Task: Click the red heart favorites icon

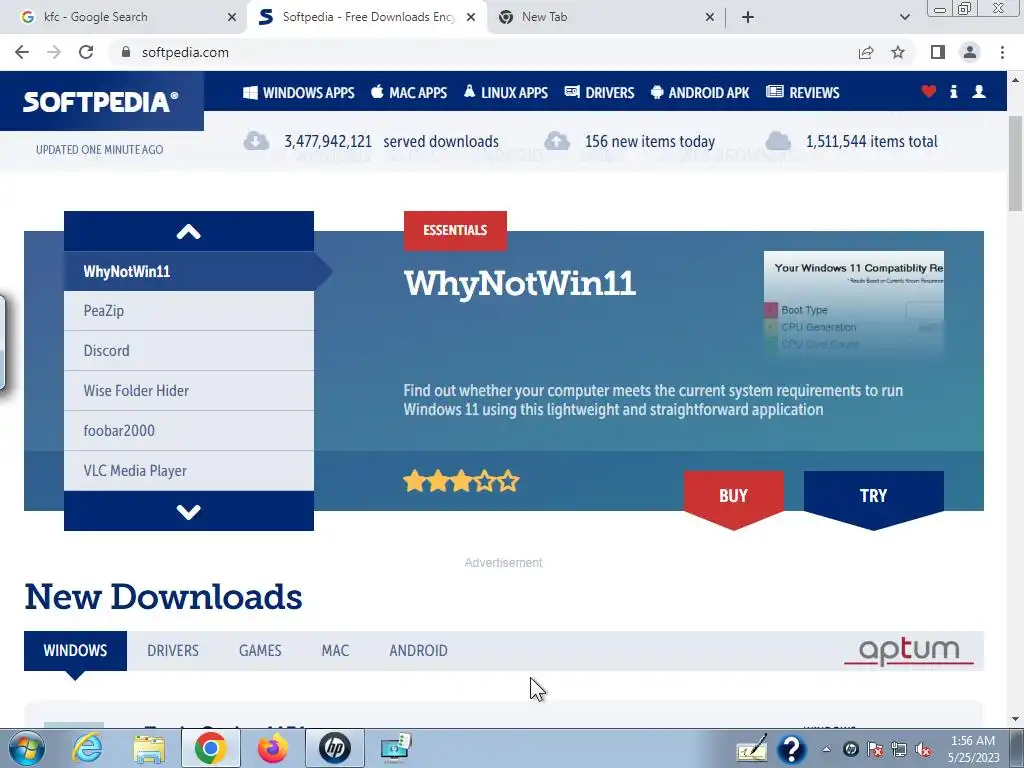Action: [929, 92]
